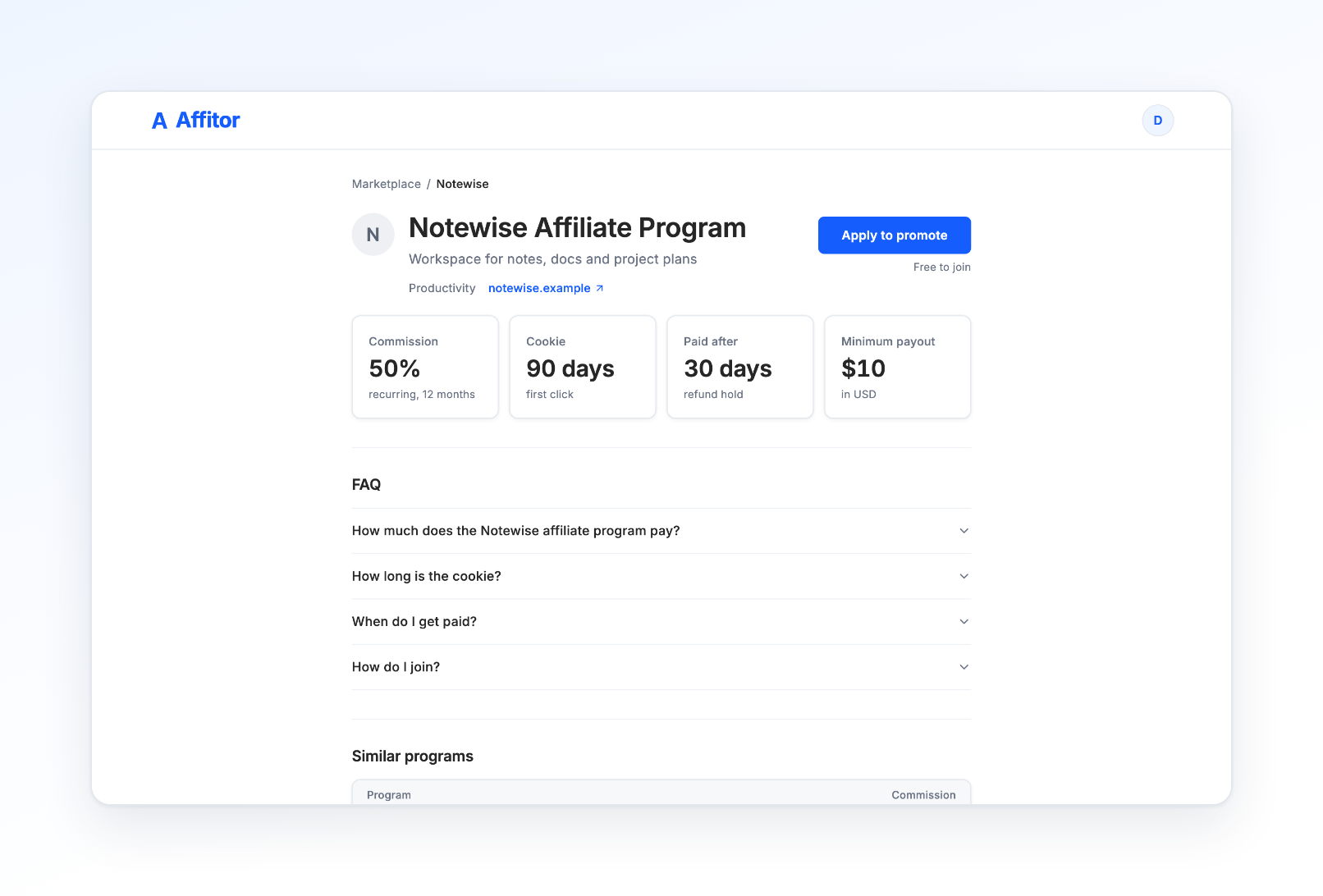Click the external link arrow icon
The image size is (1323, 896).
tap(600, 288)
